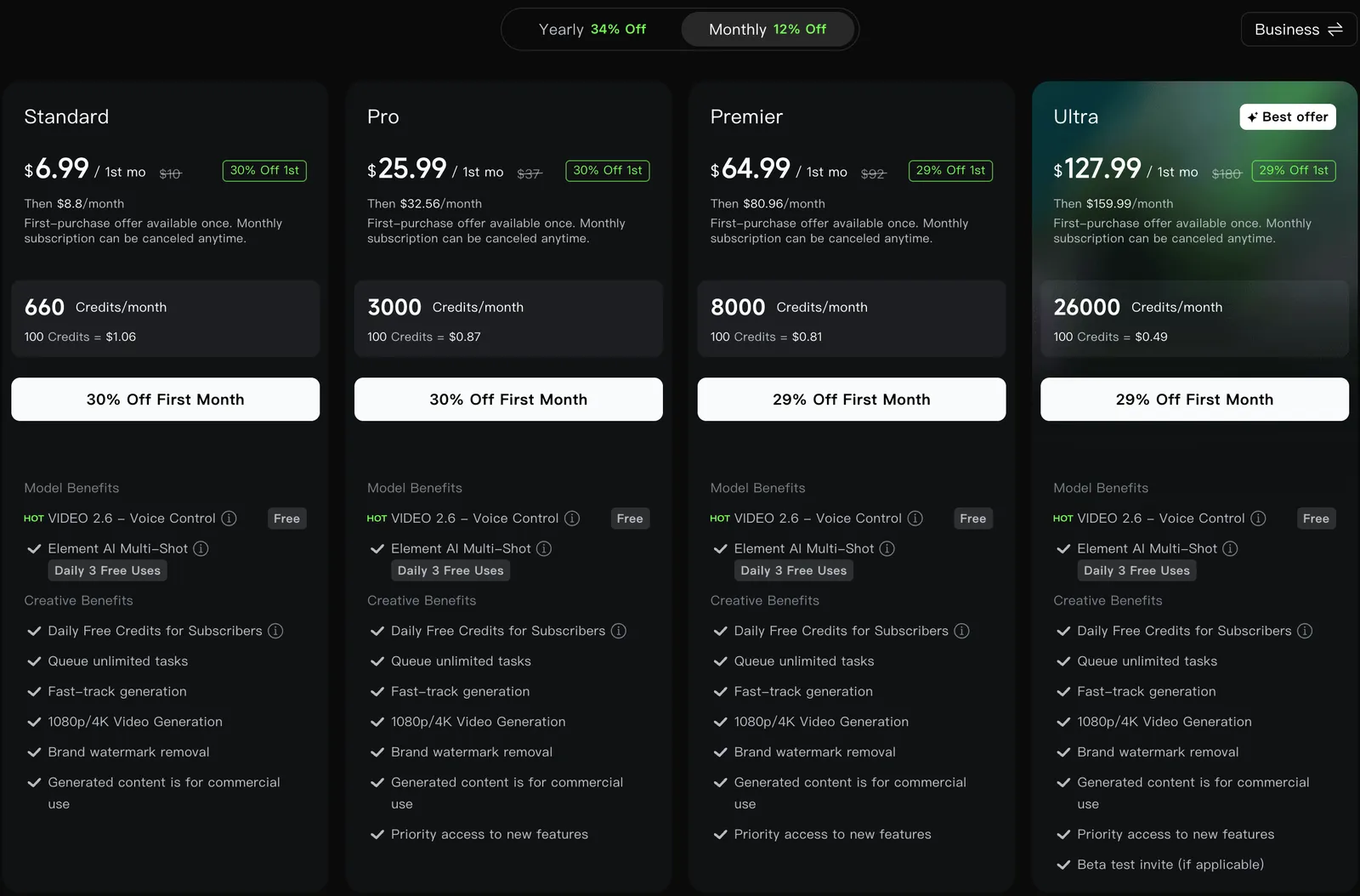Screen dimensions: 1360x896
Task: Click the Premier $64.99 price
Action: (751, 168)
